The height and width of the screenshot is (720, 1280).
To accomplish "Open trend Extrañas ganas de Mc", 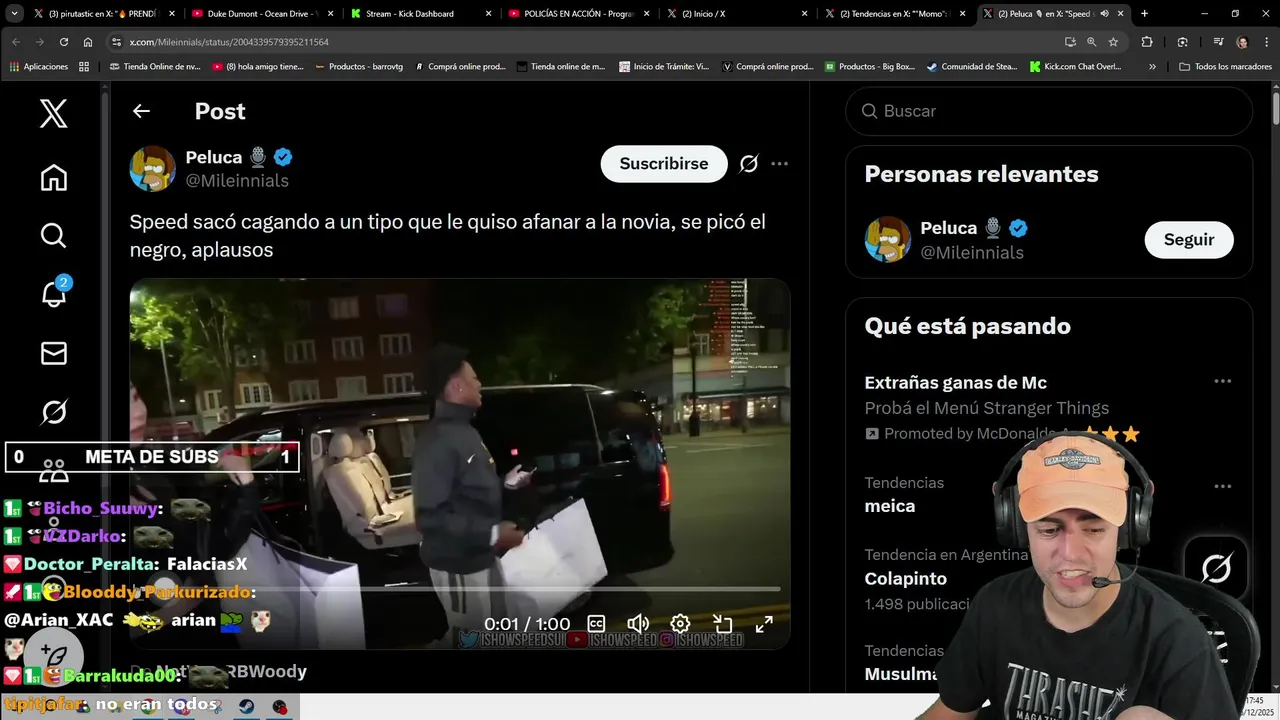I will coord(956,382).
